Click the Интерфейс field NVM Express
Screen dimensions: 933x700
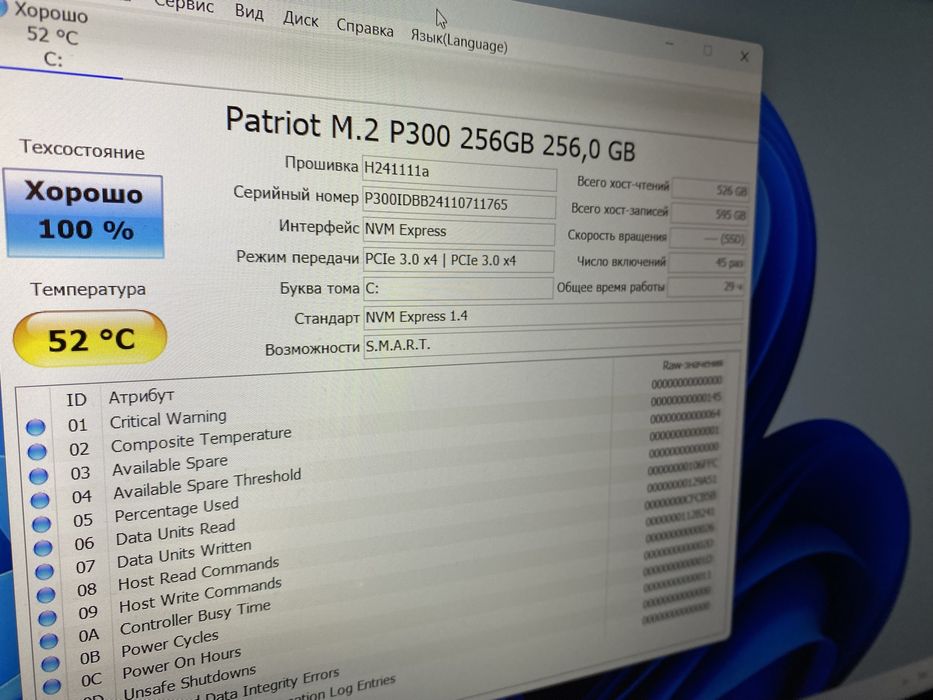pos(458,232)
